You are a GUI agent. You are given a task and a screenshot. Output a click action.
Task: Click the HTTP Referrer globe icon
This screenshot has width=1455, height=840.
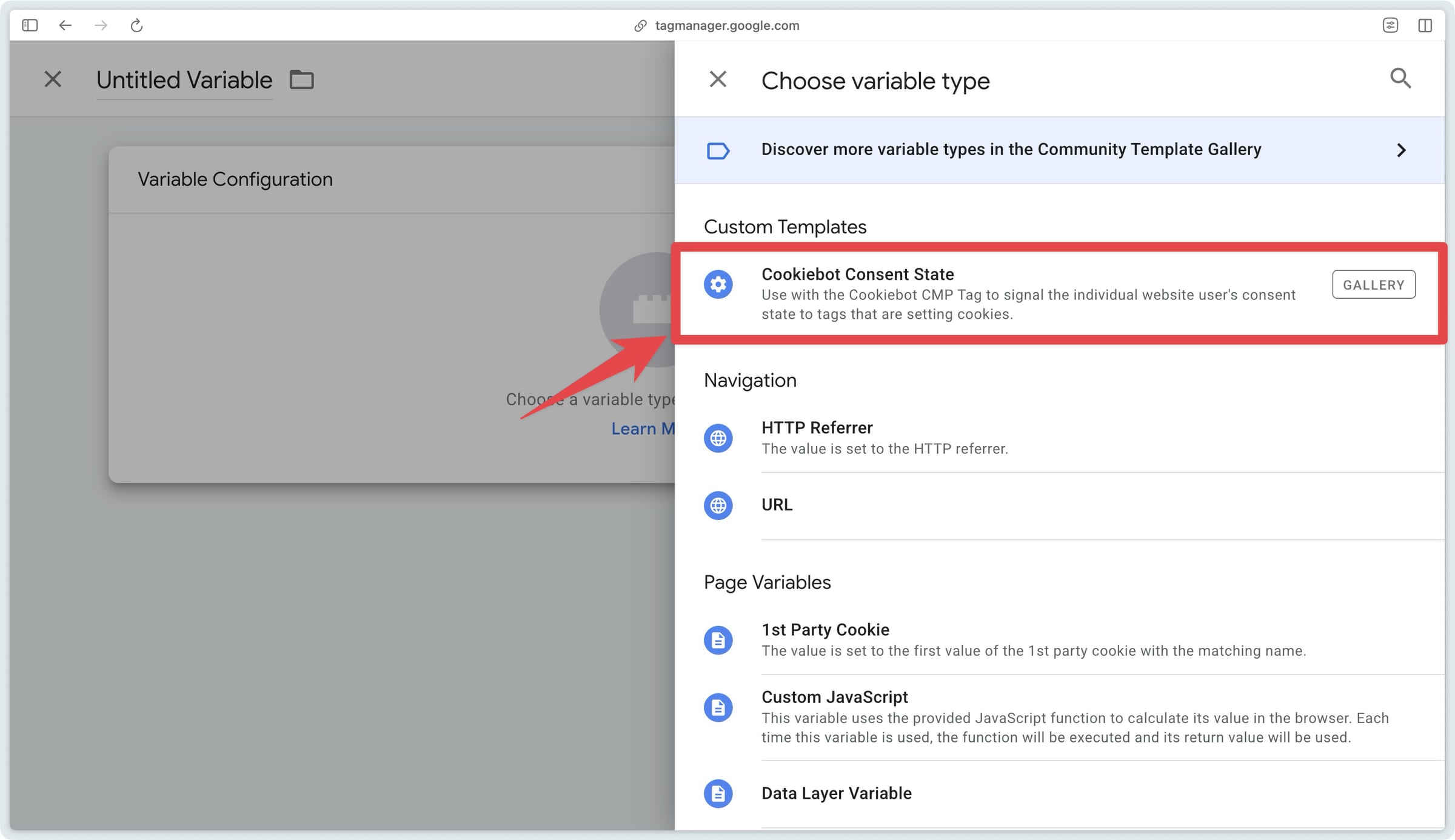718,438
